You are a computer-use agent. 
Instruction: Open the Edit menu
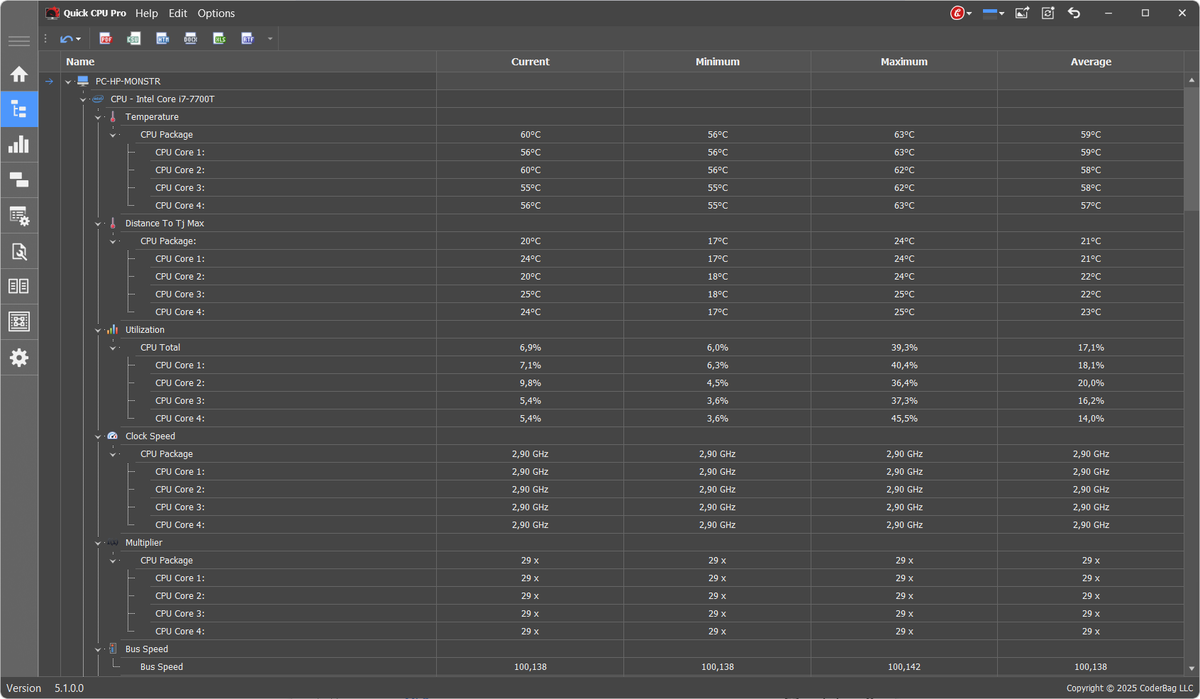[x=178, y=13]
